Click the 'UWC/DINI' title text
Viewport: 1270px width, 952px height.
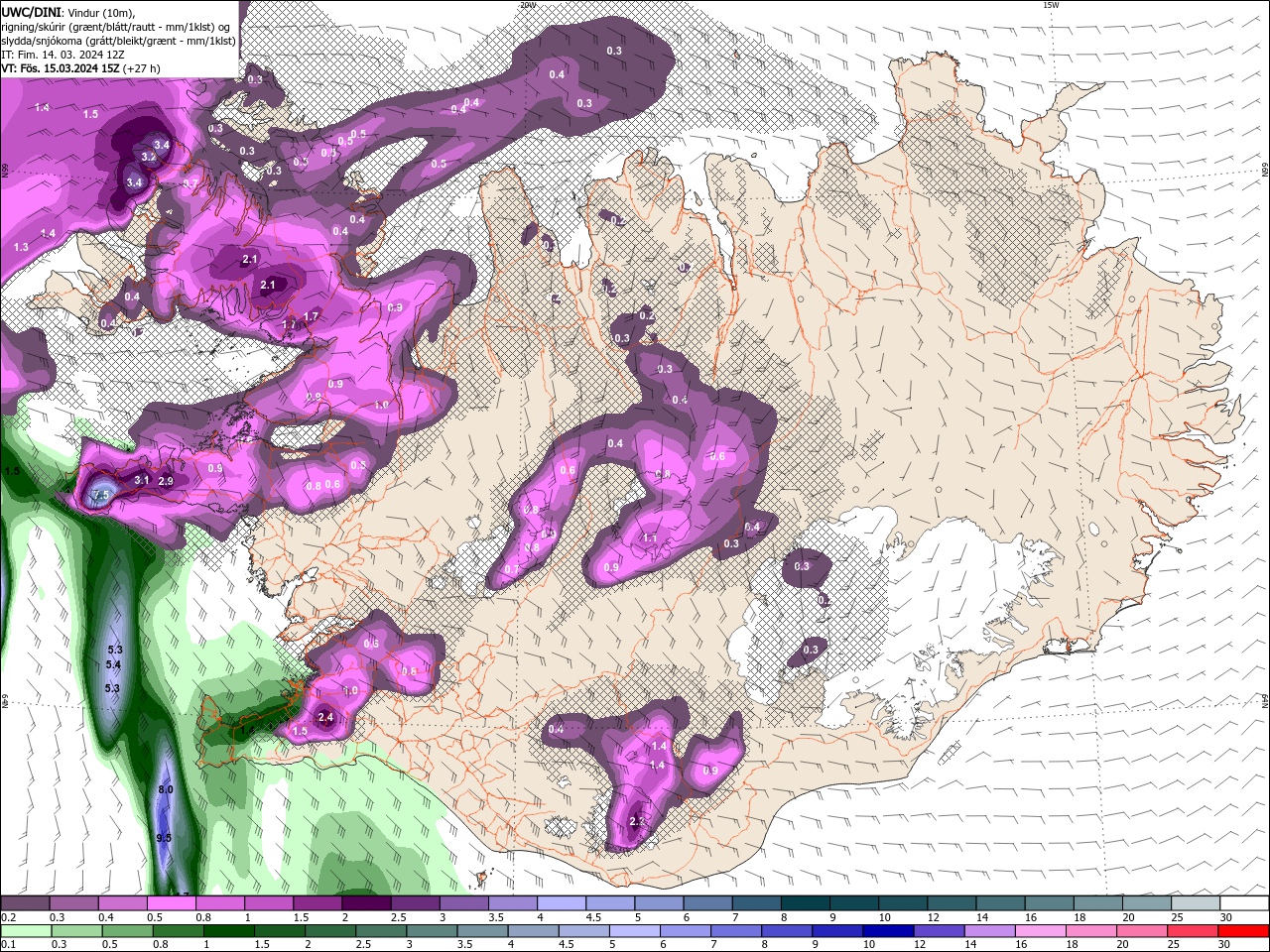pyautogui.click(x=30, y=11)
